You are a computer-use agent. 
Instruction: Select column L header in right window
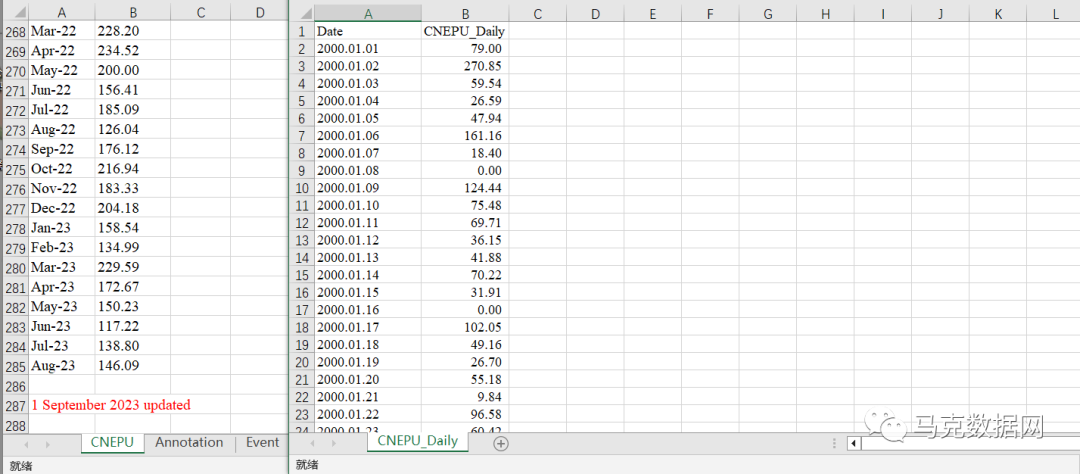coord(1055,13)
